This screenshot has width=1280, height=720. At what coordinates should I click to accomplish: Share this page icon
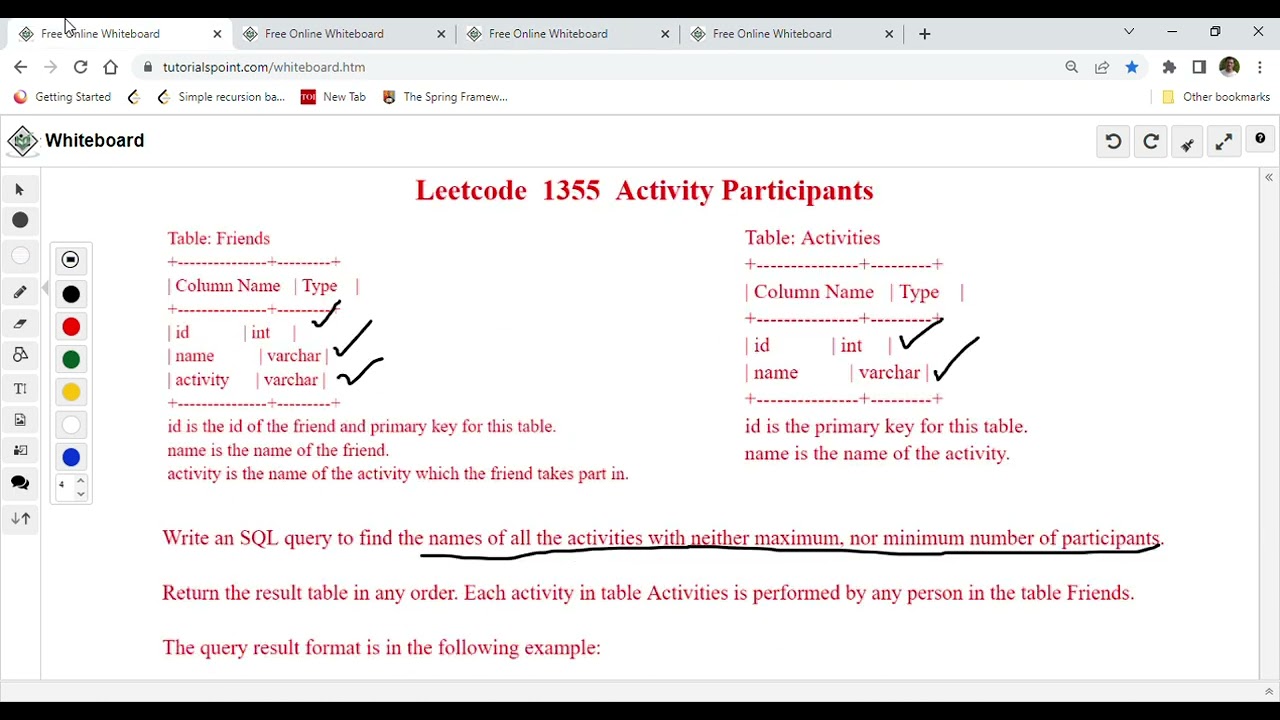point(1102,67)
